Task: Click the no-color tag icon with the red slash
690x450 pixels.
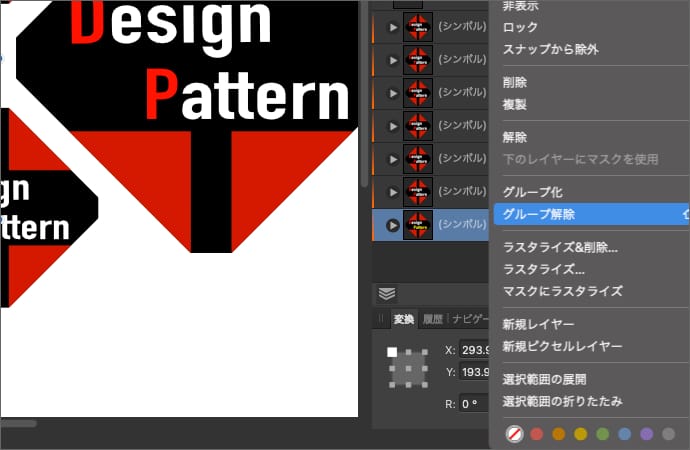Action: 514,434
